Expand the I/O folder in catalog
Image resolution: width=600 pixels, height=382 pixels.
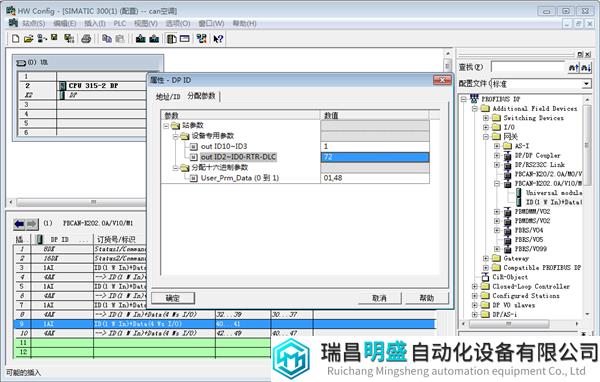(486, 127)
